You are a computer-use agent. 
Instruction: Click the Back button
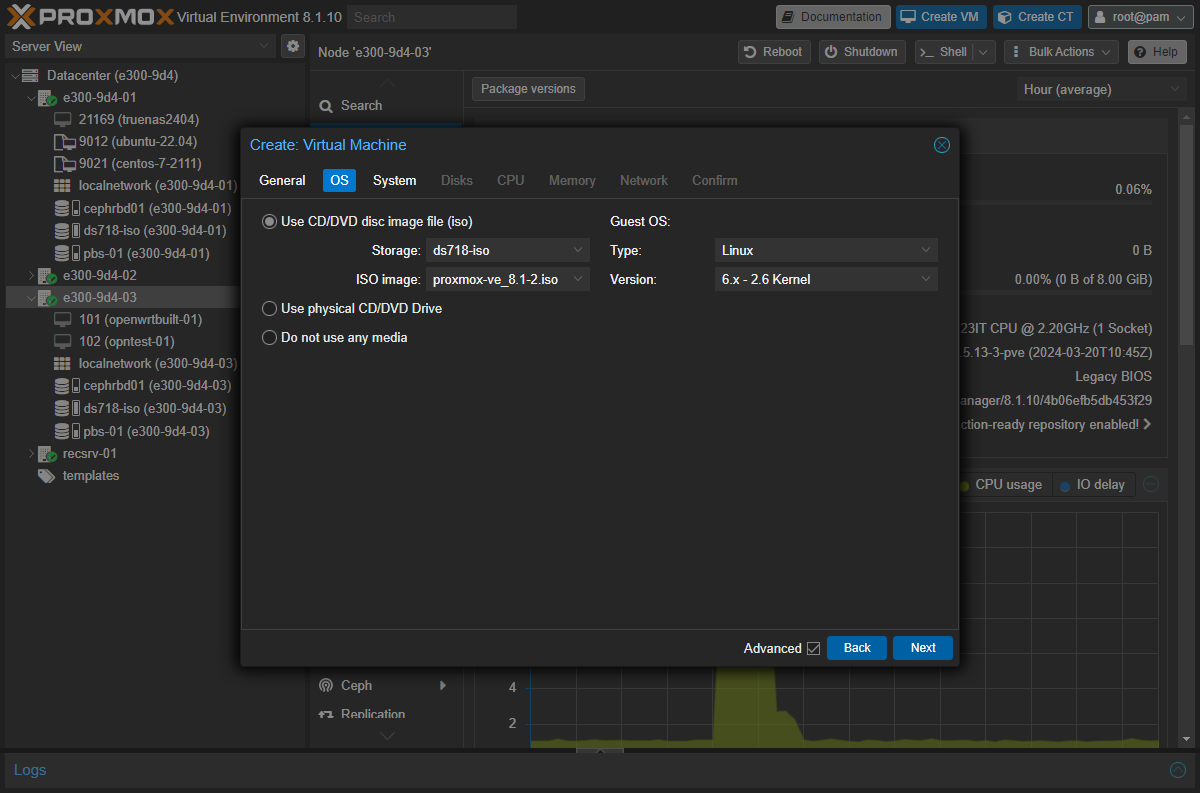(x=857, y=648)
